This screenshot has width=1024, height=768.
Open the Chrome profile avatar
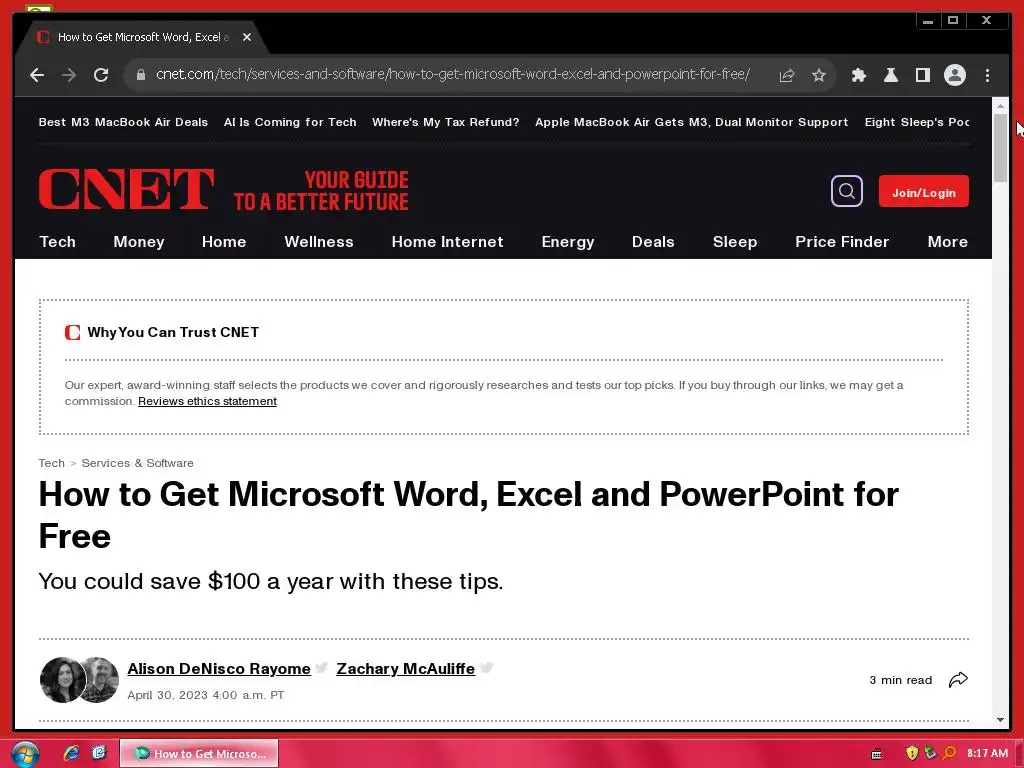point(955,75)
